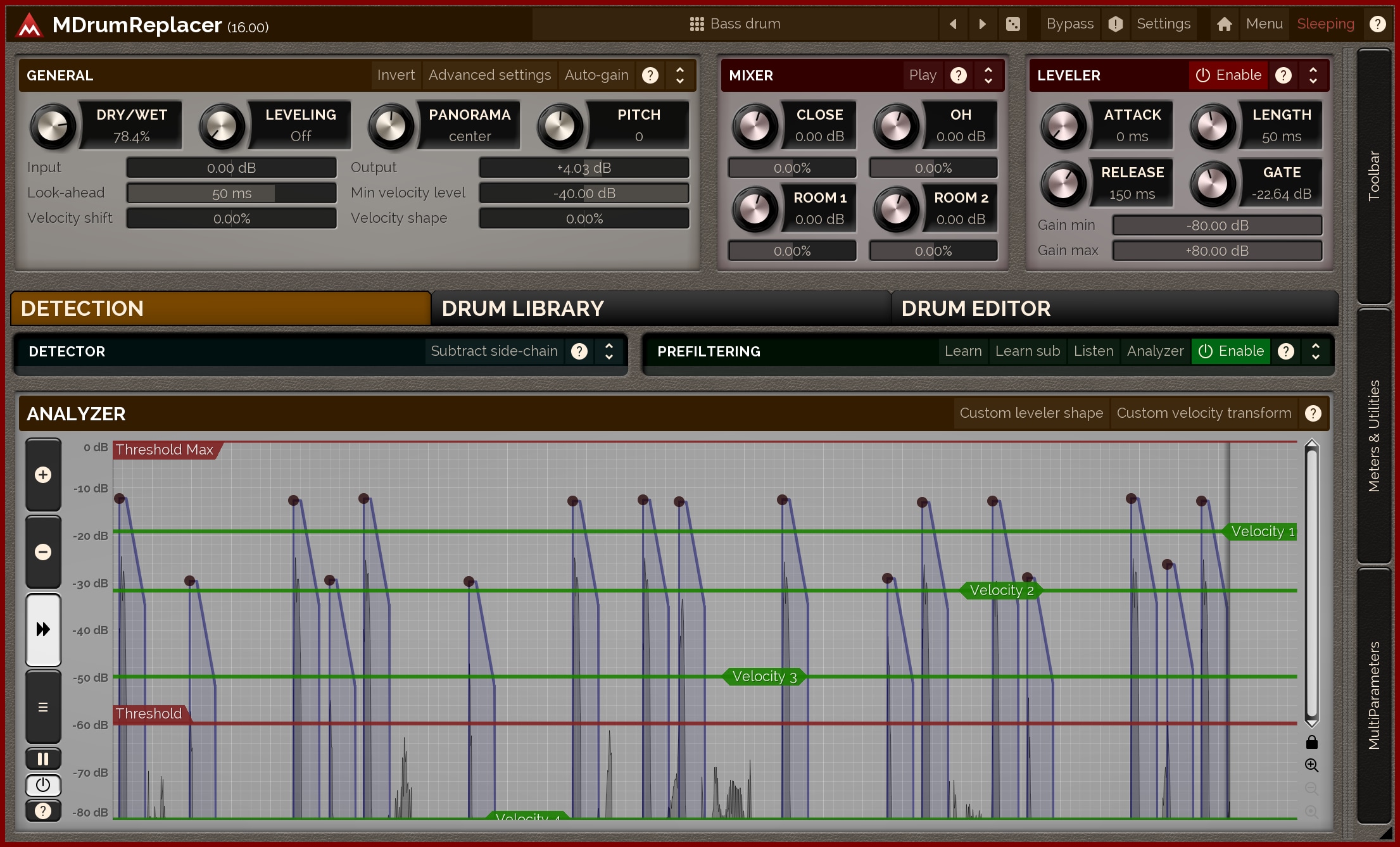Toggle Prefiltering Listen

[1094, 351]
